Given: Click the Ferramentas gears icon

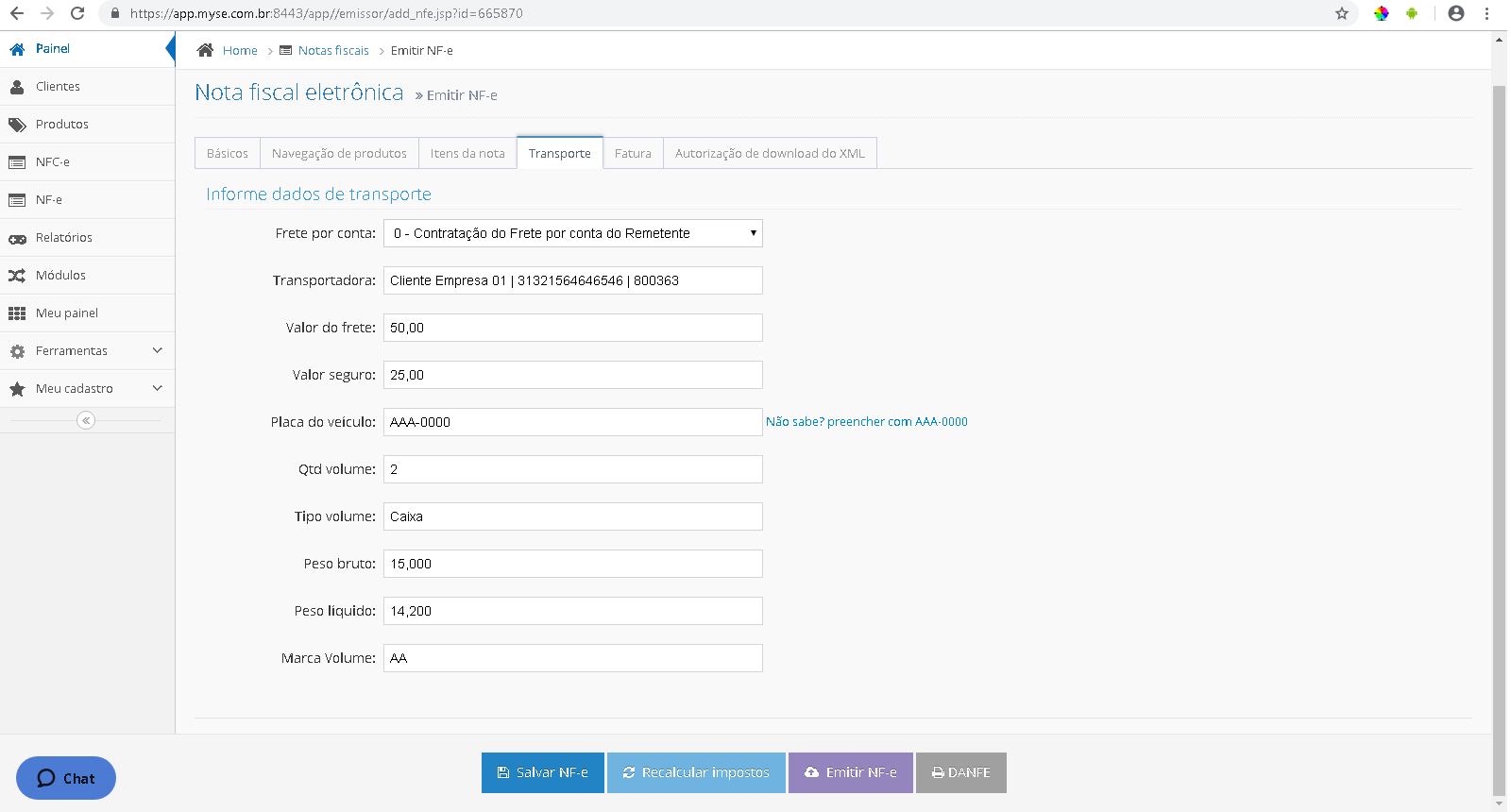Looking at the screenshot, I should (x=17, y=351).
